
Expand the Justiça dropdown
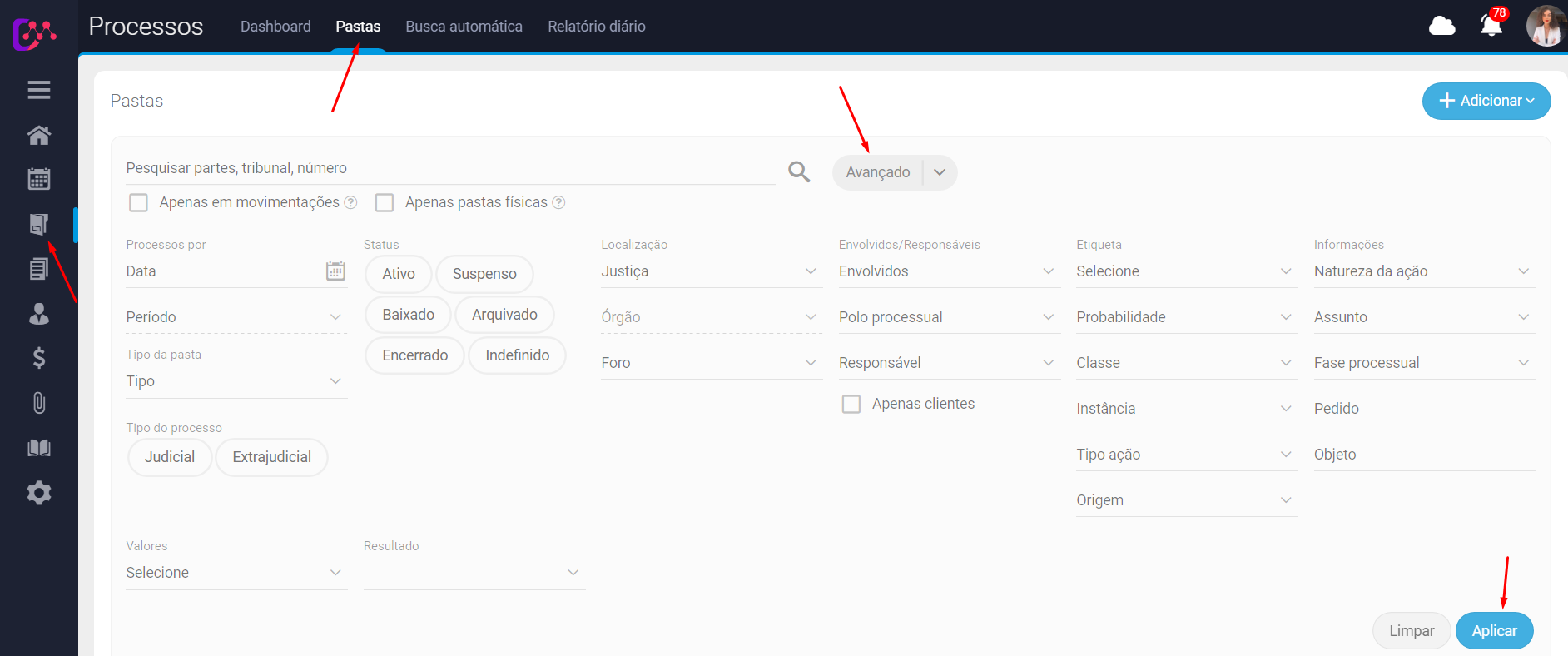[x=710, y=271]
